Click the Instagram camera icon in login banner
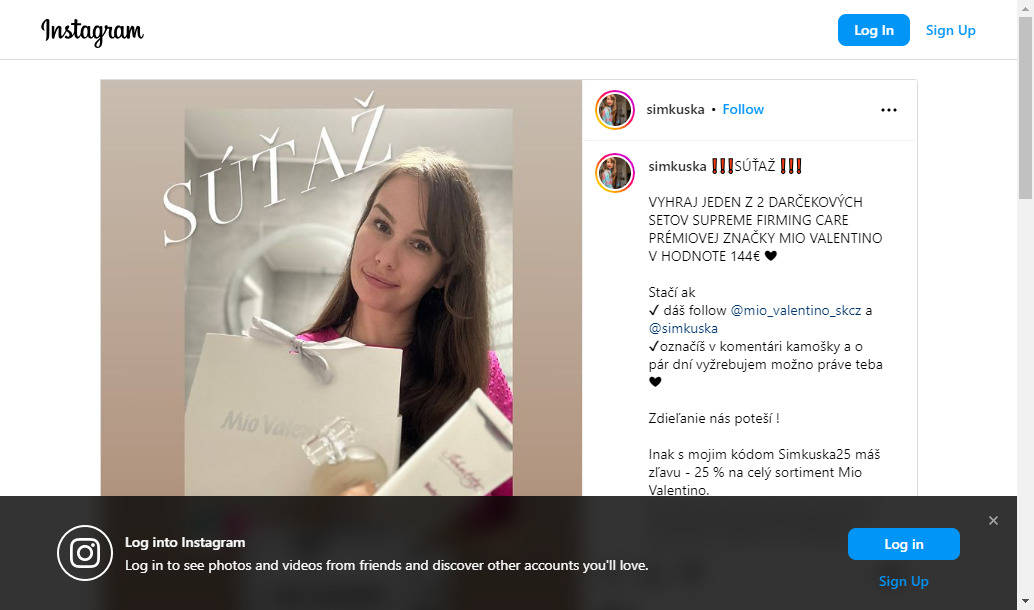Viewport: 1034px width, 610px height. 85,553
